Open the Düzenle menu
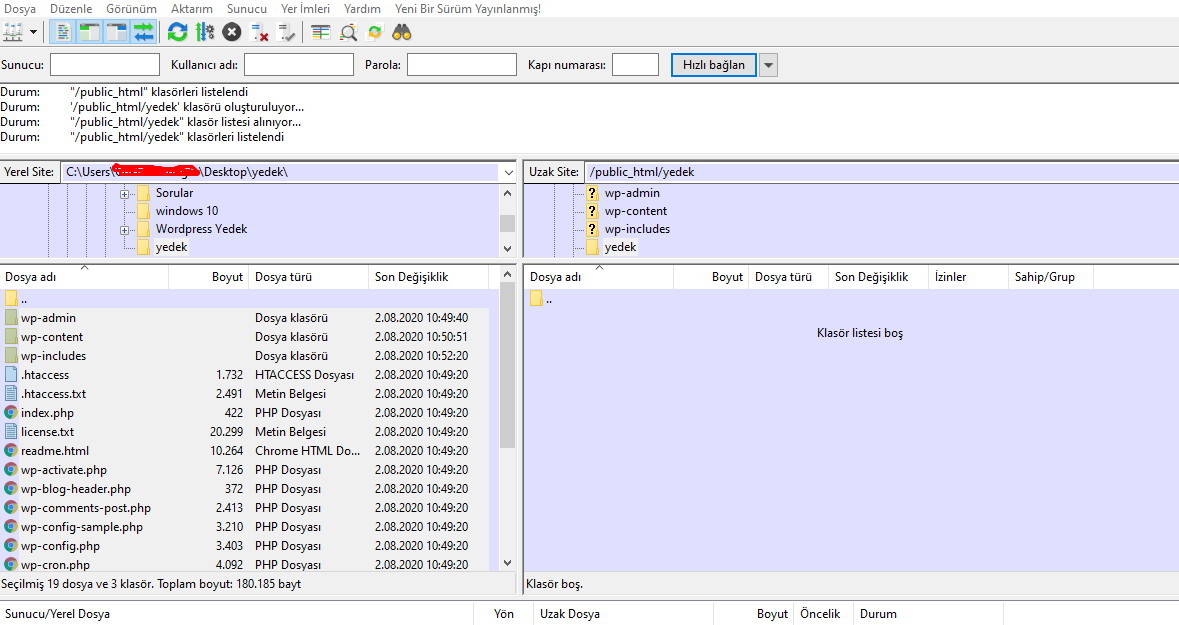Viewport: 1179px width, 625px height. 71,9
